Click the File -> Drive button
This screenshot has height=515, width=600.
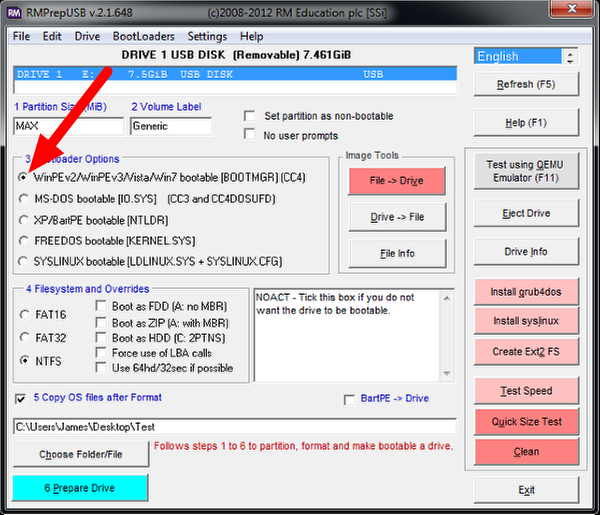[397, 181]
